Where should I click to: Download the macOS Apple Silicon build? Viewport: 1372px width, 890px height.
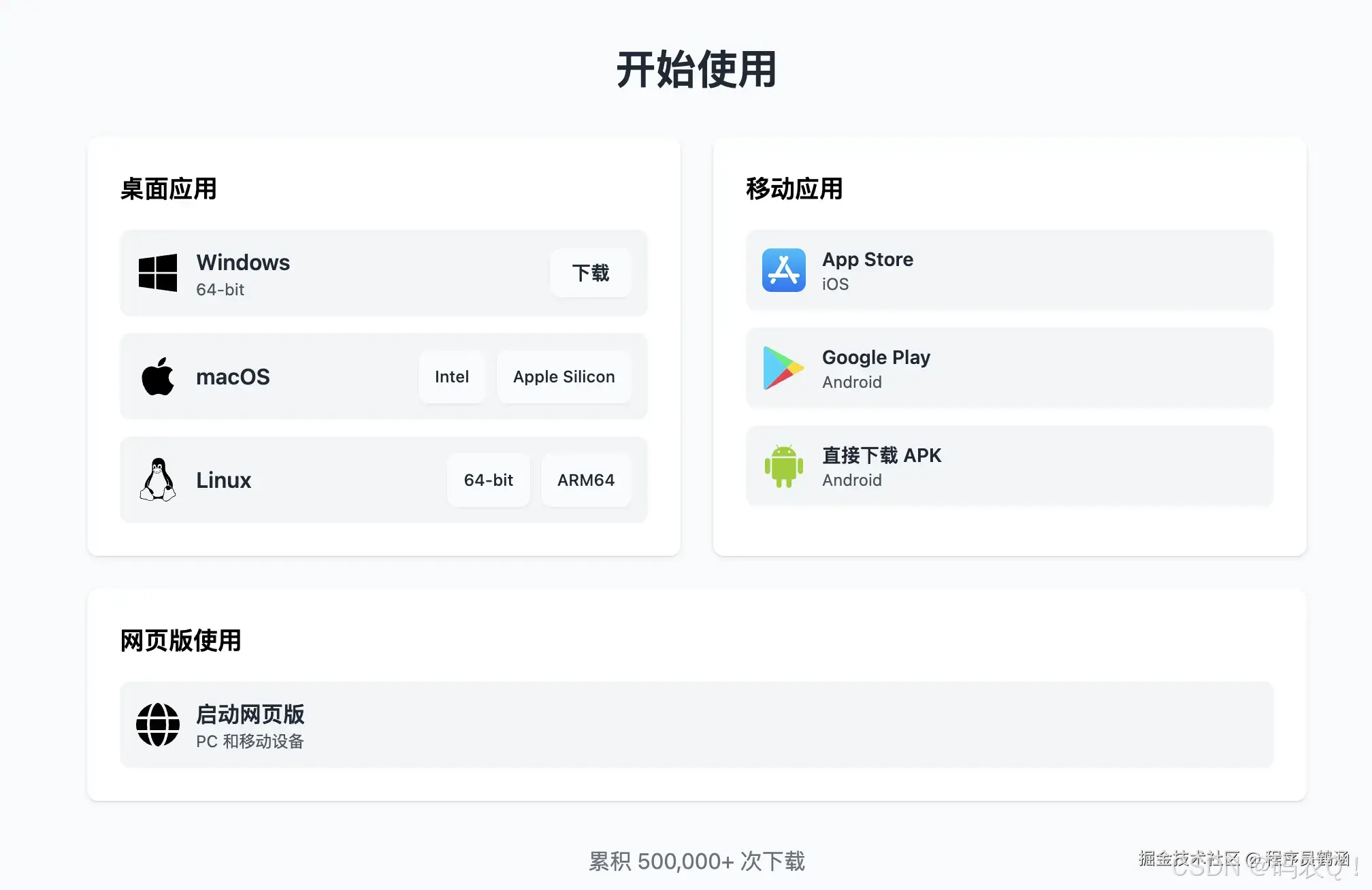[563, 377]
